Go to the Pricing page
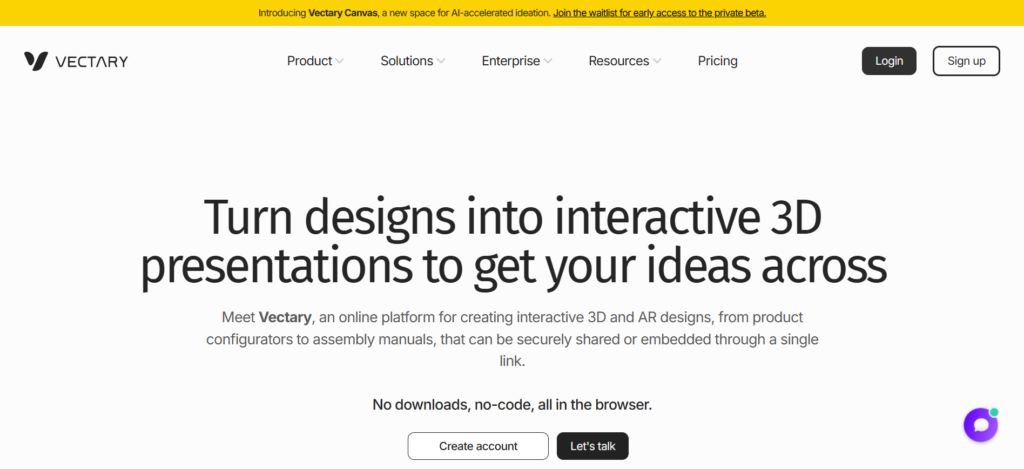This screenshot has height=469, width=1024. [x=718, y=61]
